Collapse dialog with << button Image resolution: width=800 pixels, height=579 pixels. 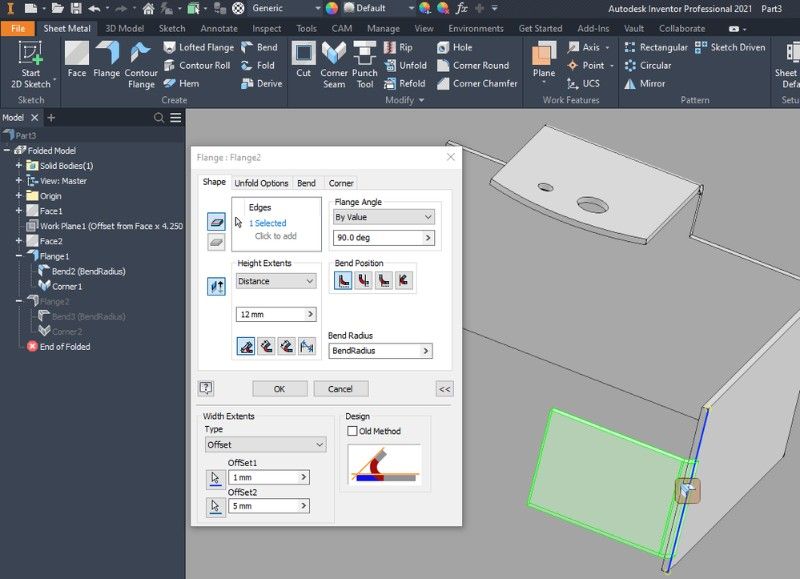[444, 389]
